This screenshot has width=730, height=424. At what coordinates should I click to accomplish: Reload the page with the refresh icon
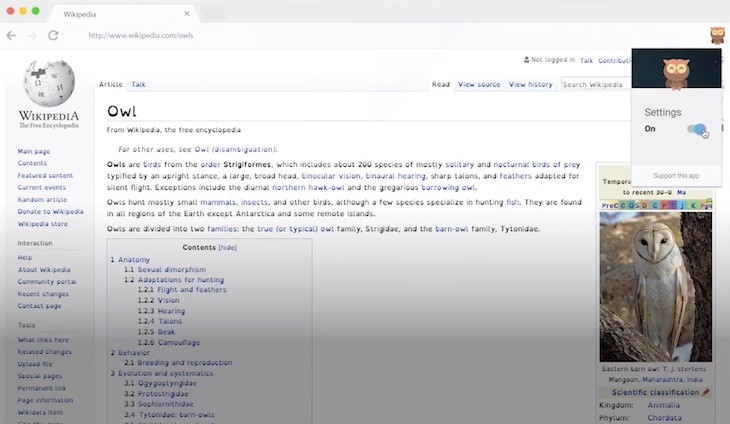pos(53,35)
